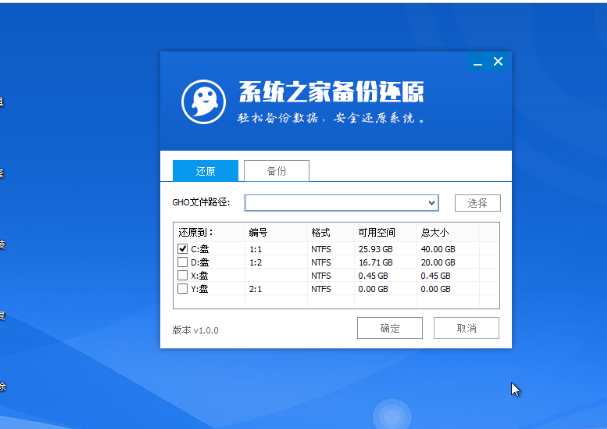Tick the D:盘 checkbox
Viewport: 607px width, 429px height.
tap(182, 262)
